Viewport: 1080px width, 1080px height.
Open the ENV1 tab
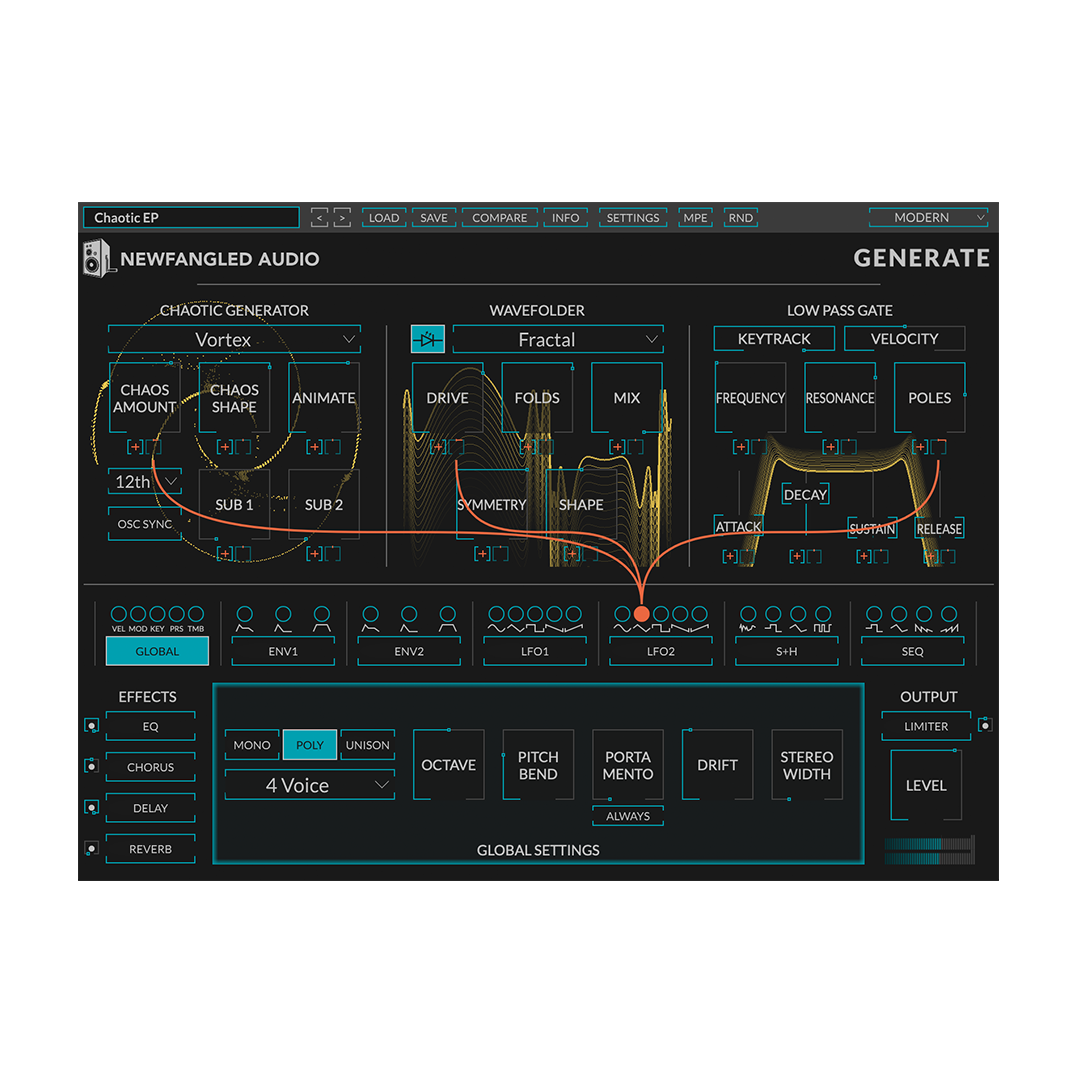pyautogui.click(x=283, y=651)
